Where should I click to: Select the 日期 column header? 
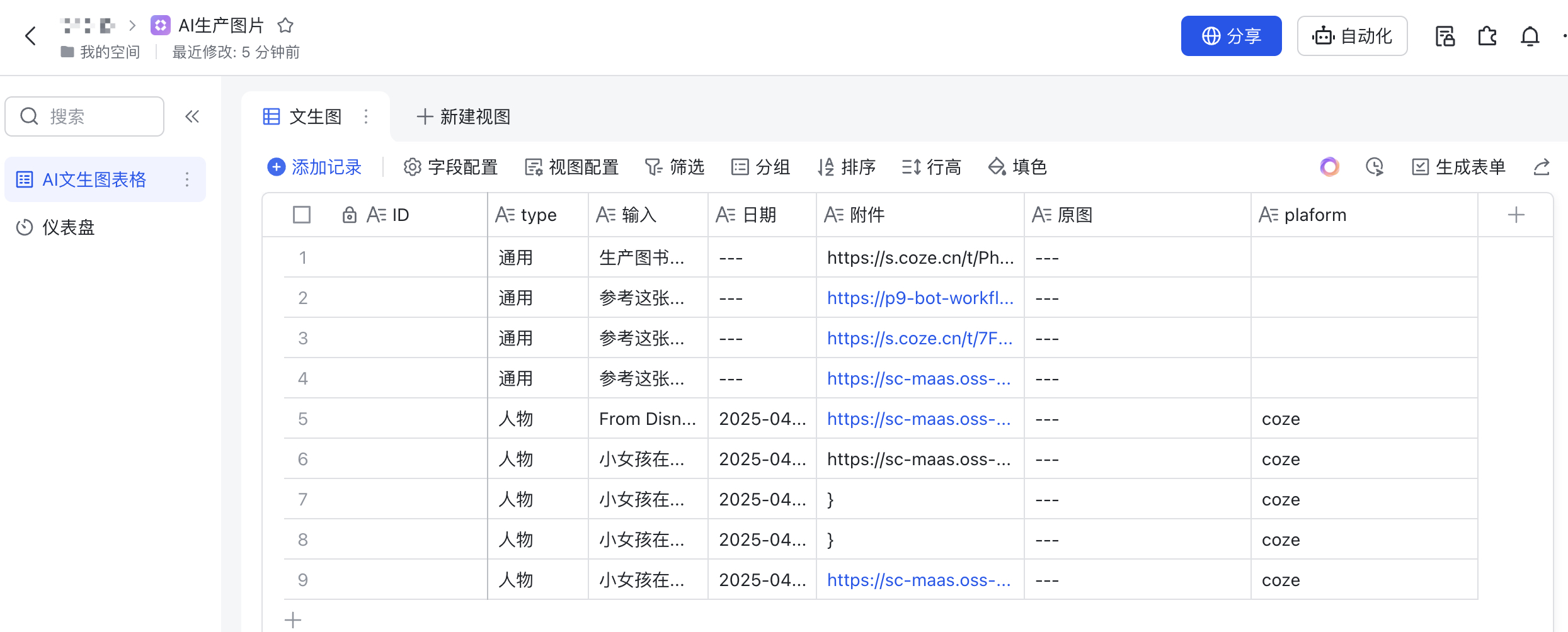tap(762, 215)
